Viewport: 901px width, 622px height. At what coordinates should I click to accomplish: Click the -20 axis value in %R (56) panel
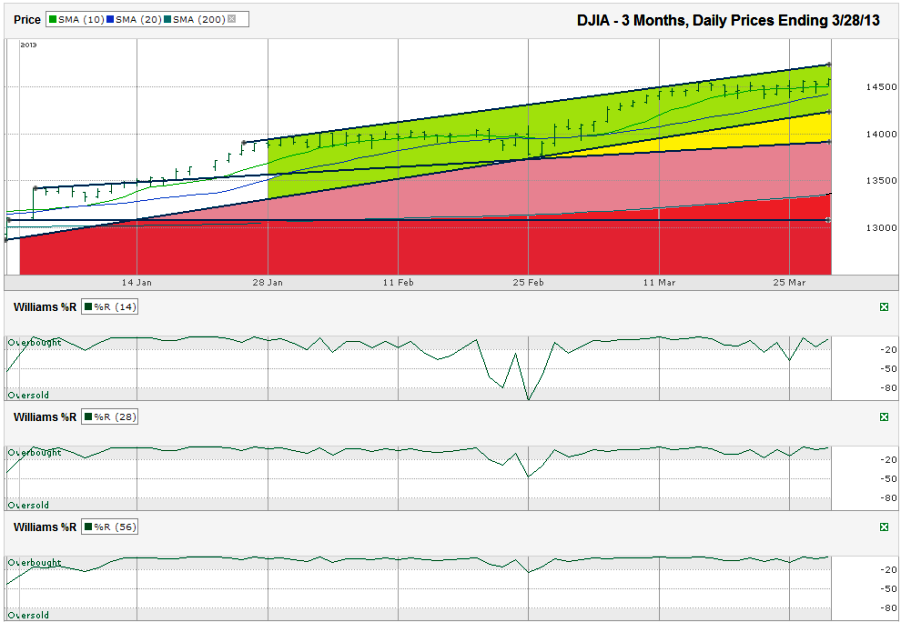coord(889,570)
